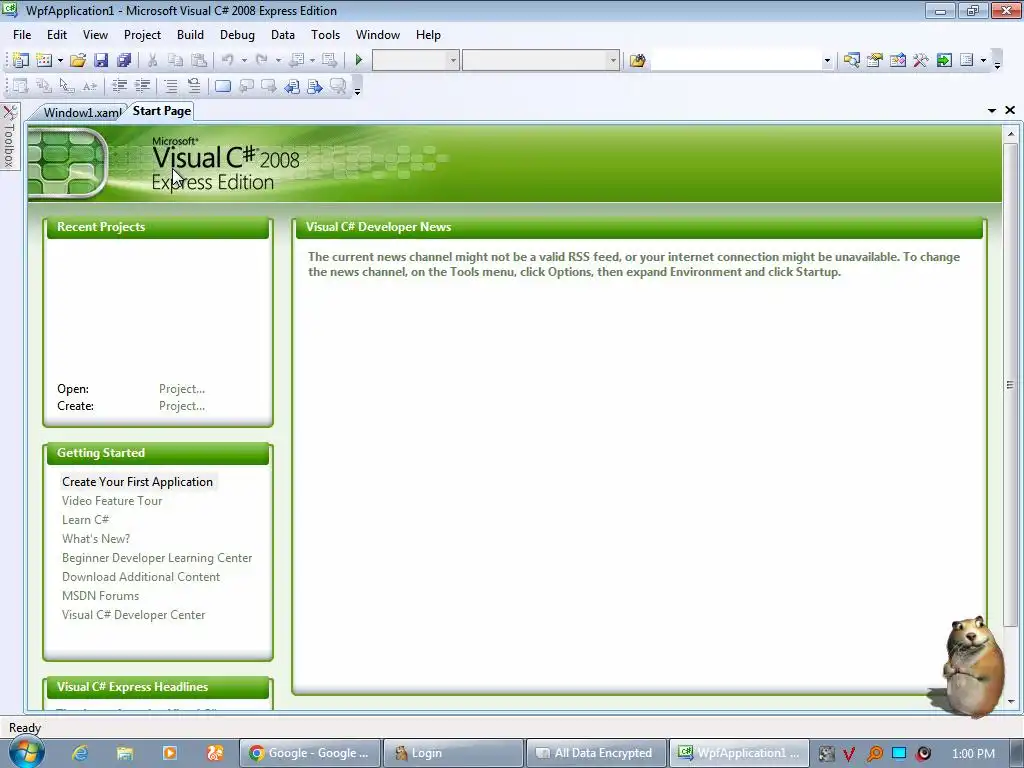This screenshot has width=1024, height=768.
Task: Open the Project menu
Action: click(142, 35)
